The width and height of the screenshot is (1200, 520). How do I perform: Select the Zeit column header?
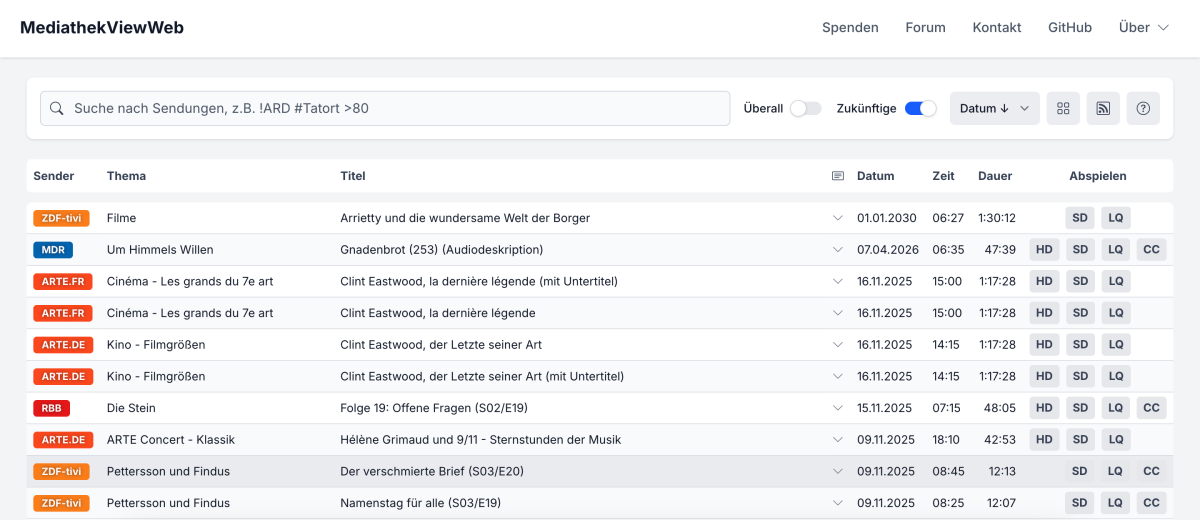(944, 176)
